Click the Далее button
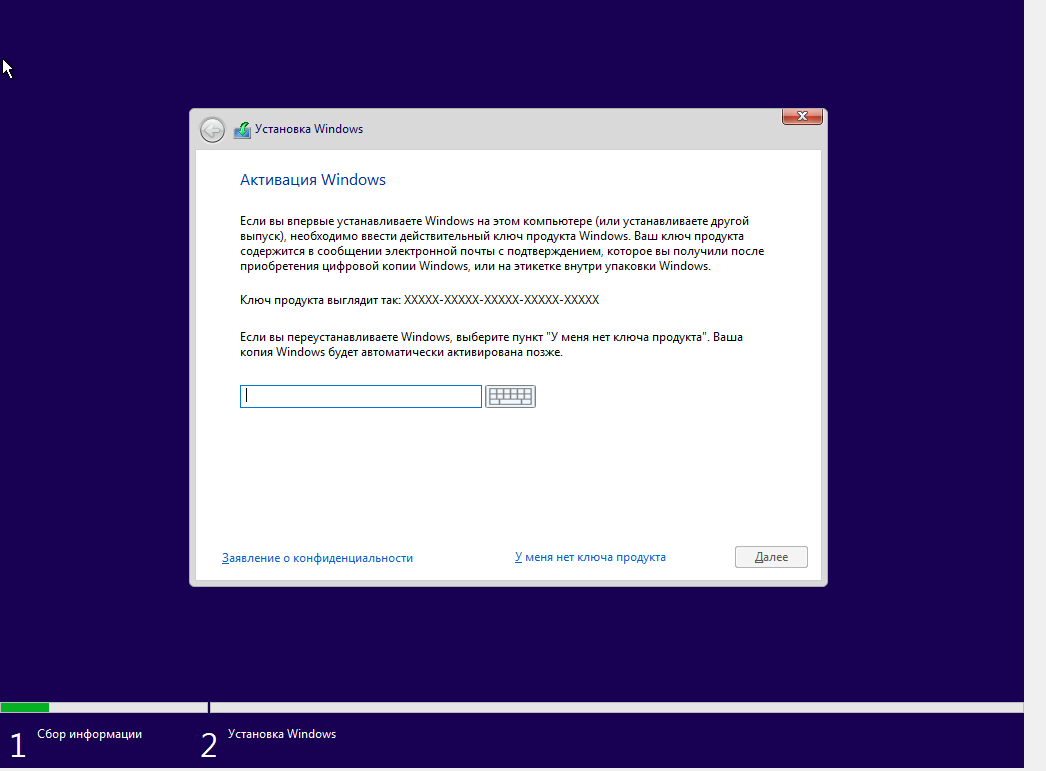The image size is (1046, 771). pos(771,557)
